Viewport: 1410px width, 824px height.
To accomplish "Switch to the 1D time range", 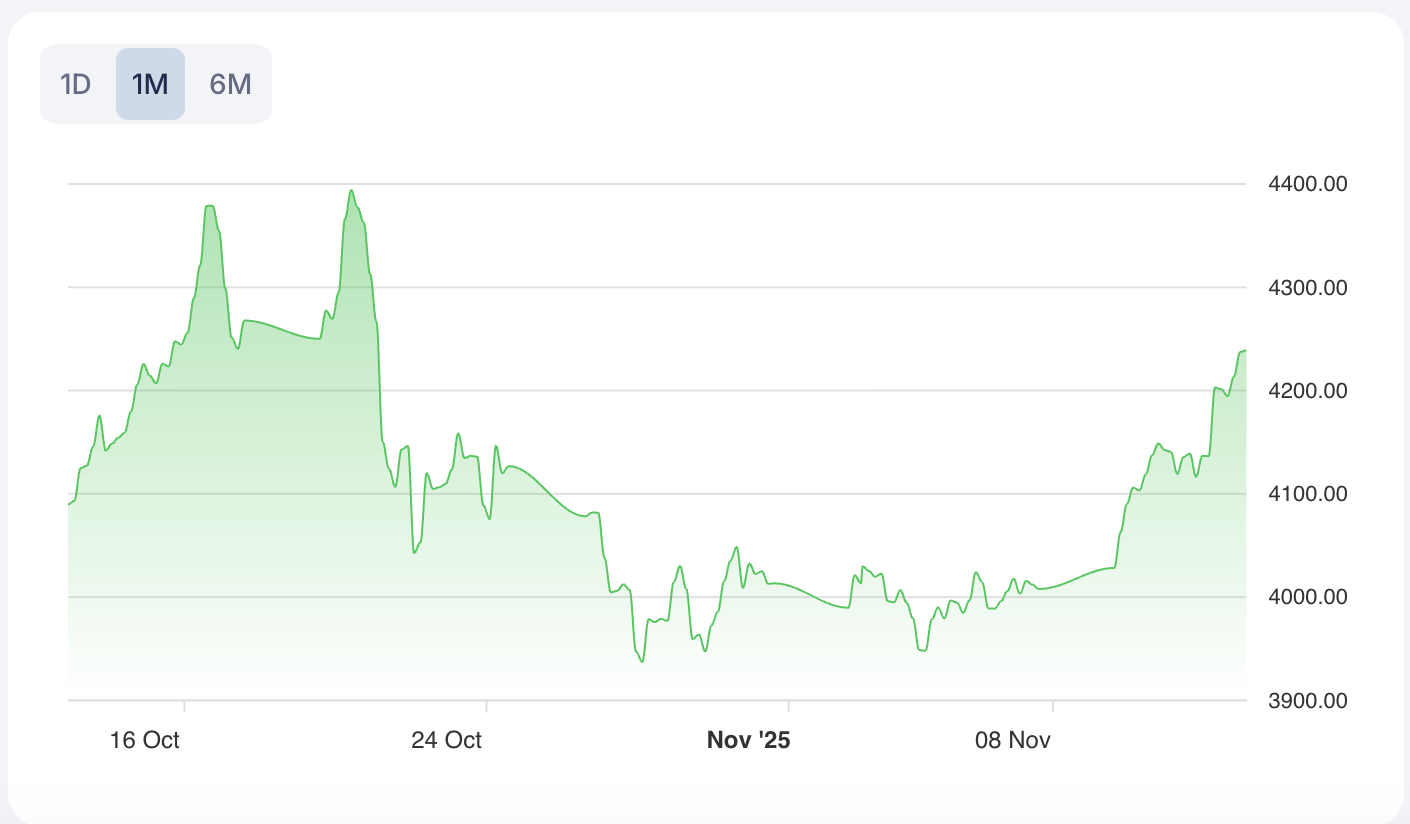I will [76, 84].
